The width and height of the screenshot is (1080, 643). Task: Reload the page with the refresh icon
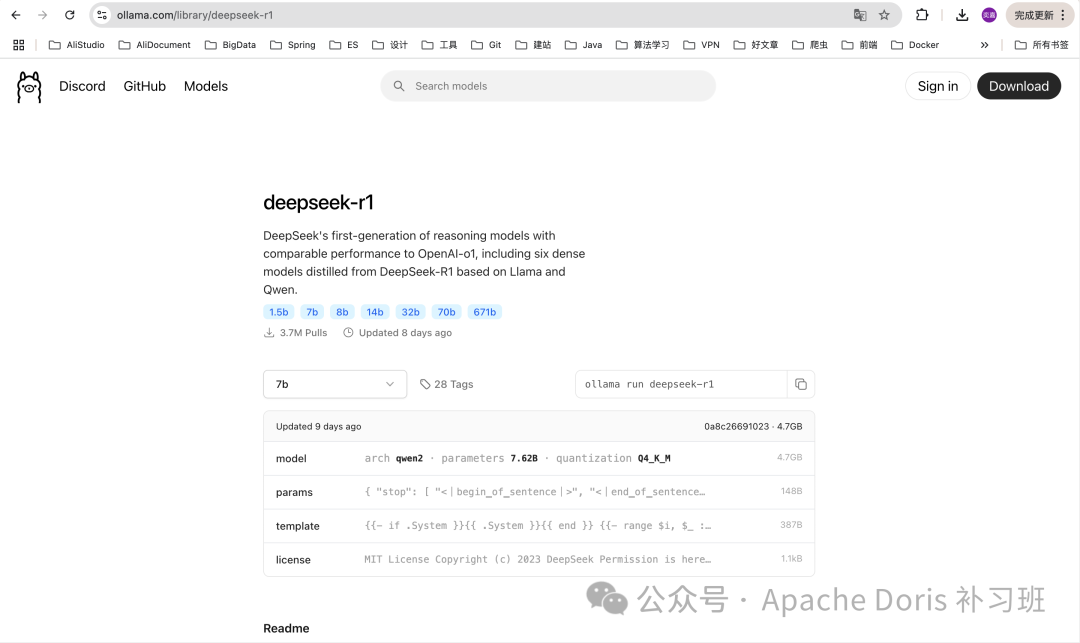[x=70, y=15]
